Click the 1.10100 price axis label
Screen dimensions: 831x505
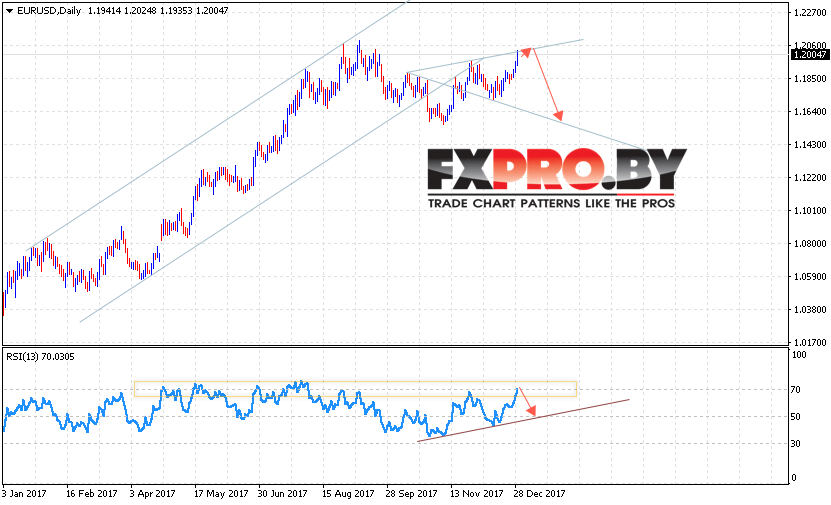[810, 211]
